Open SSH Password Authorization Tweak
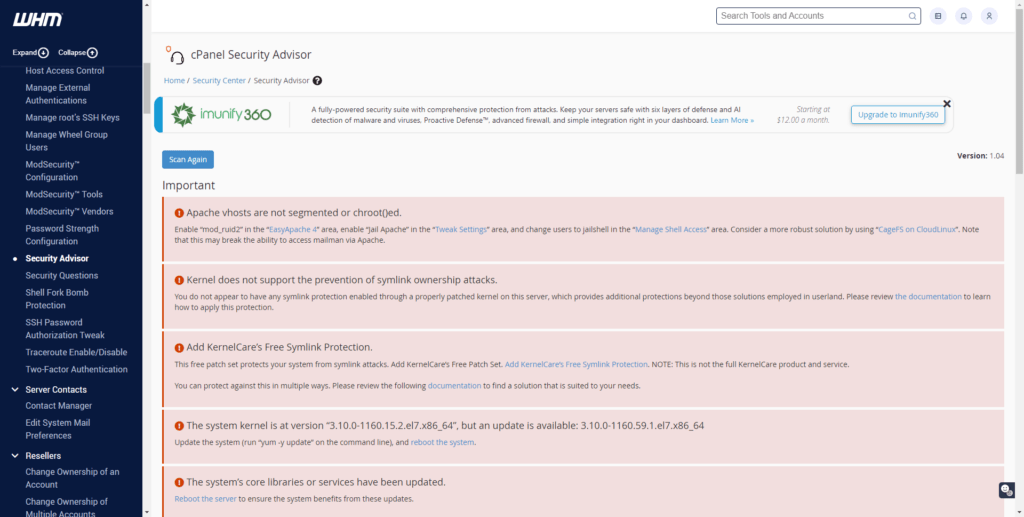1024x517 pixels. (65, 329)
